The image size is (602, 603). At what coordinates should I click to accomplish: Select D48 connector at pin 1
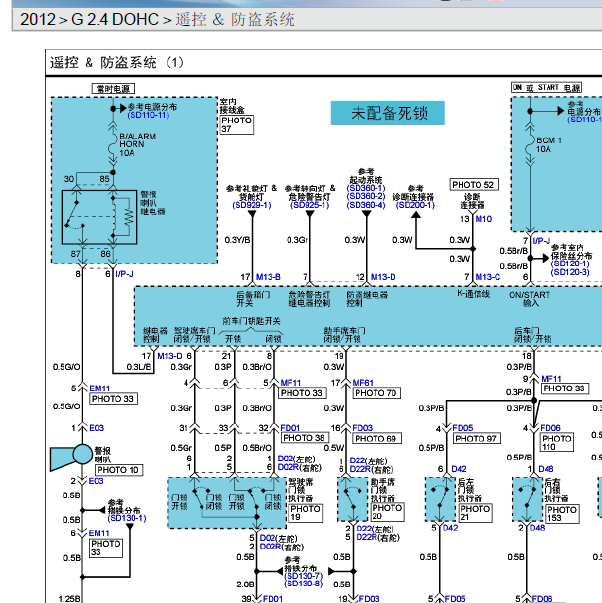[546, 469]
